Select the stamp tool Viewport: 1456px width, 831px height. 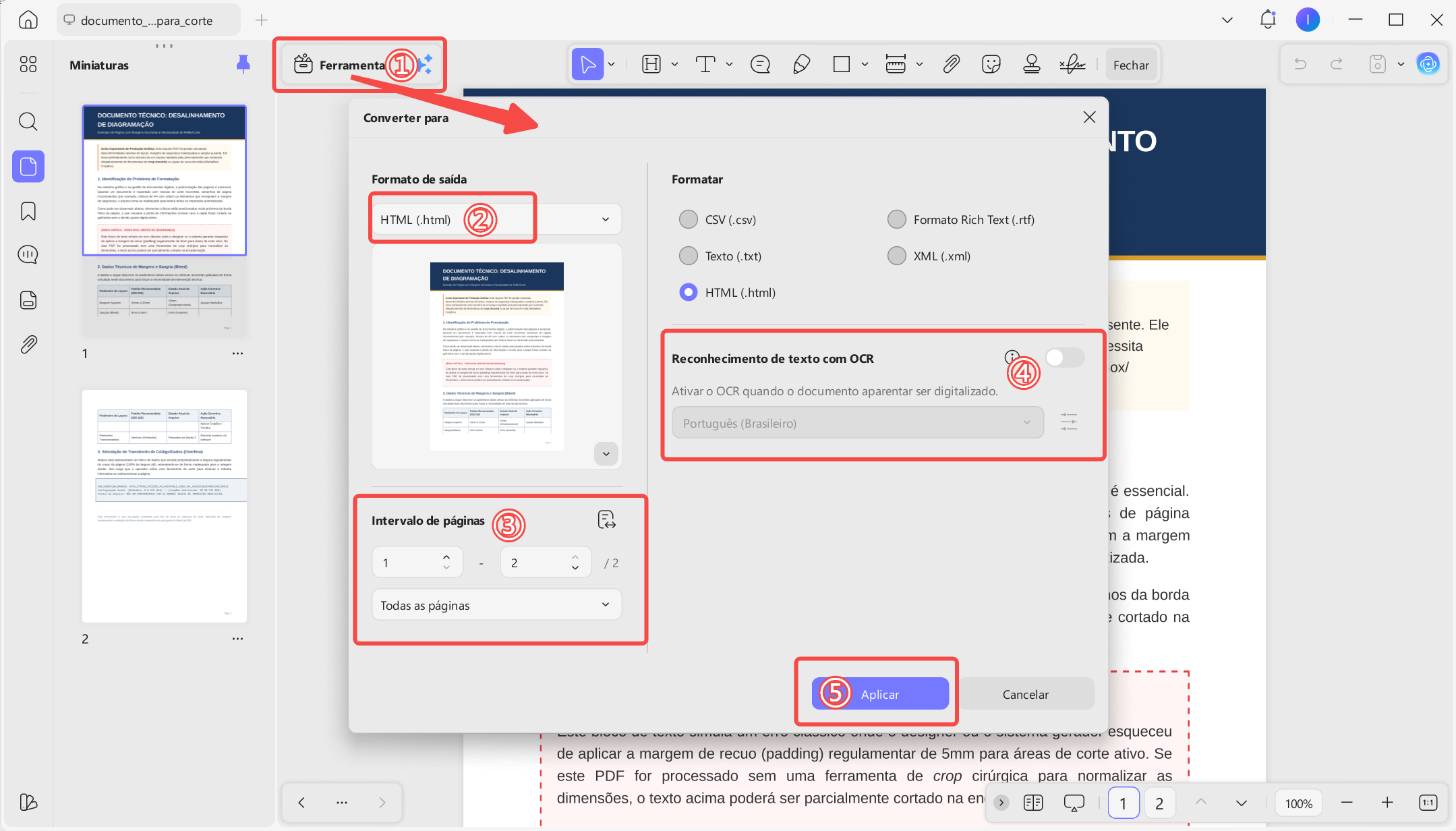click(x=1031, y=65)
